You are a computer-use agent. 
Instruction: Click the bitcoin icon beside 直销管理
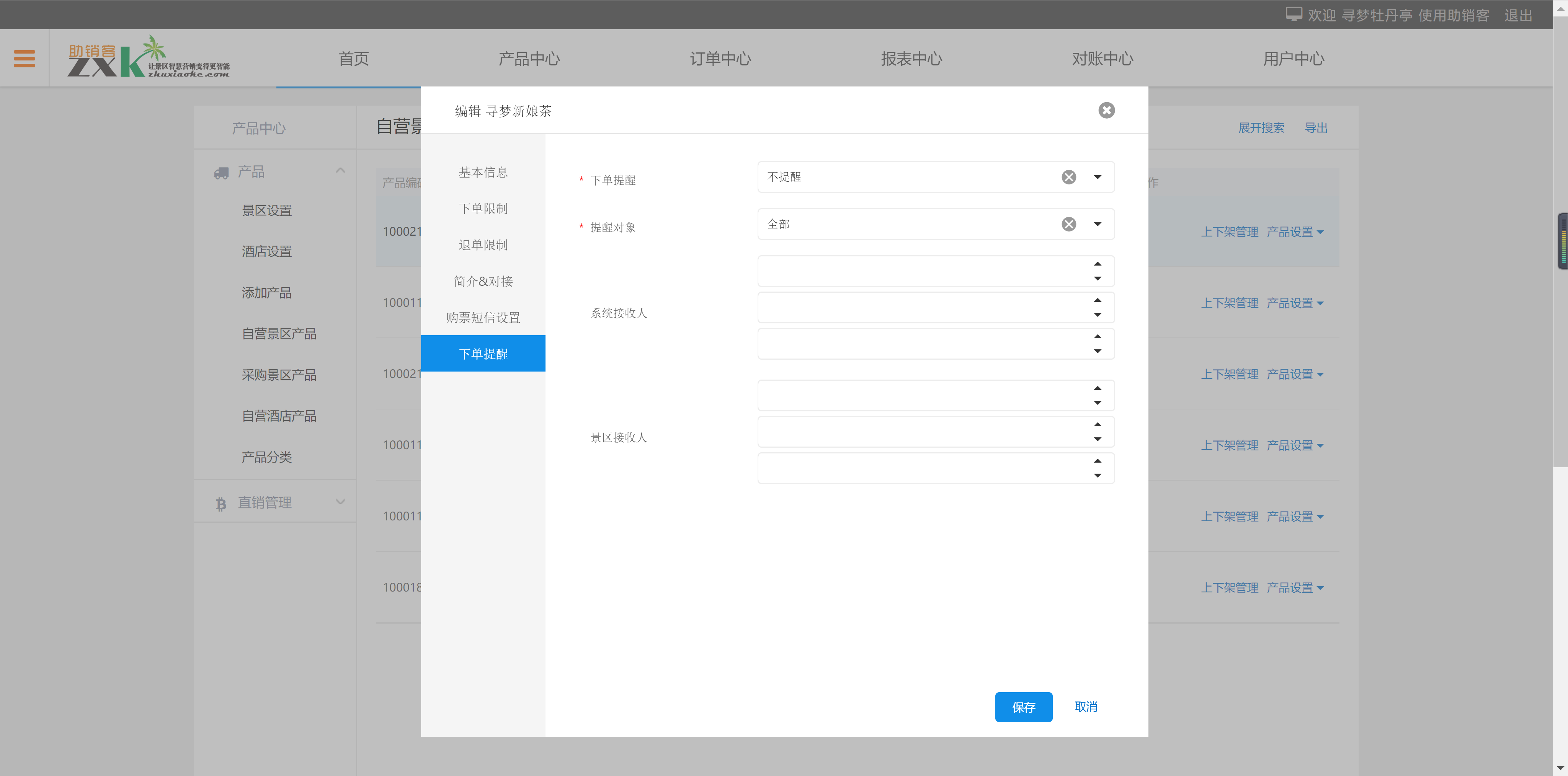tap(220, 503)
